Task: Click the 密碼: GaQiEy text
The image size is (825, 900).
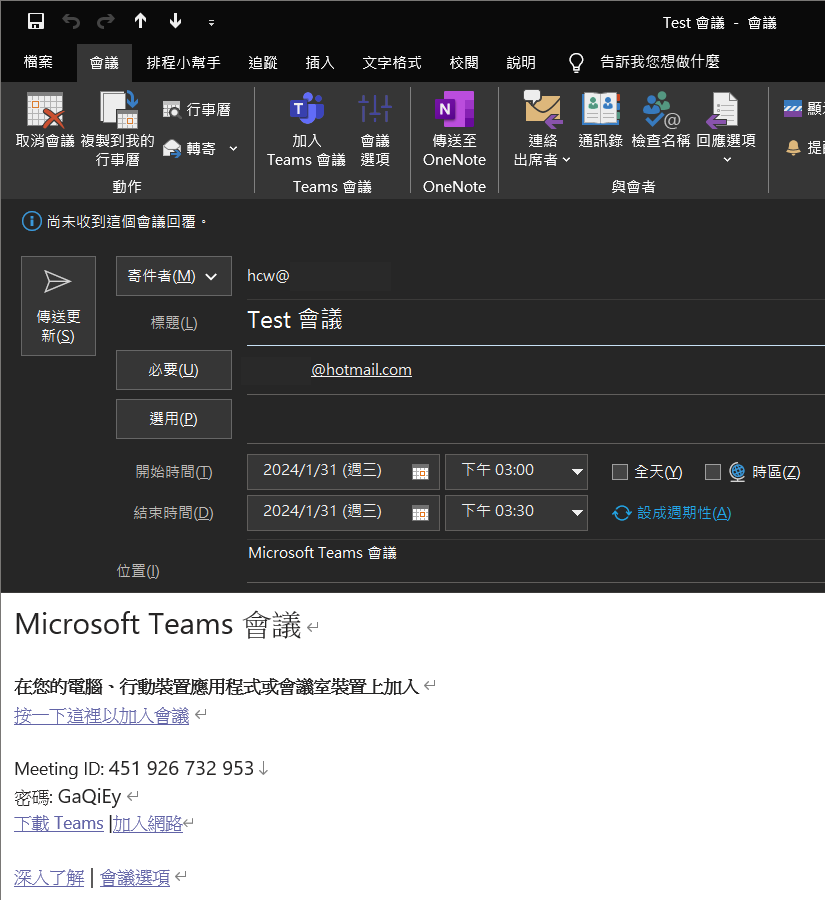Action: point(68,796)
